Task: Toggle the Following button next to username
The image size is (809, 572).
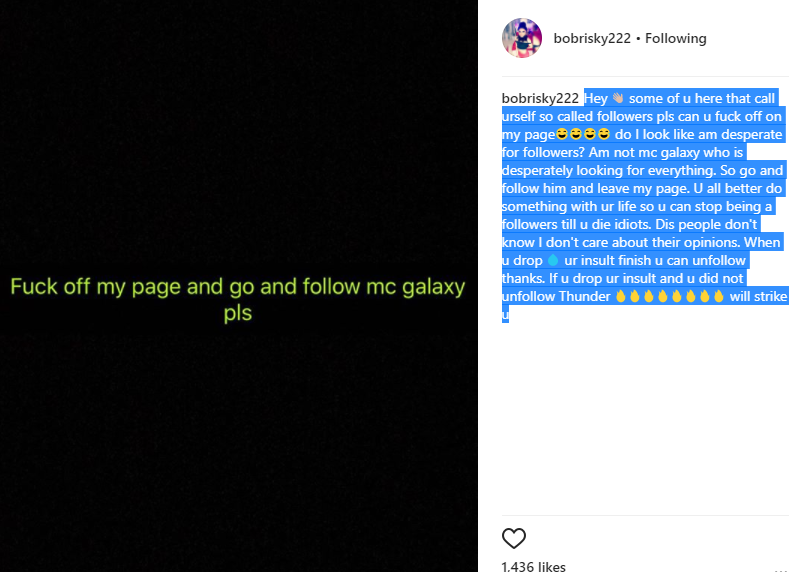Action: click(675, 38)
